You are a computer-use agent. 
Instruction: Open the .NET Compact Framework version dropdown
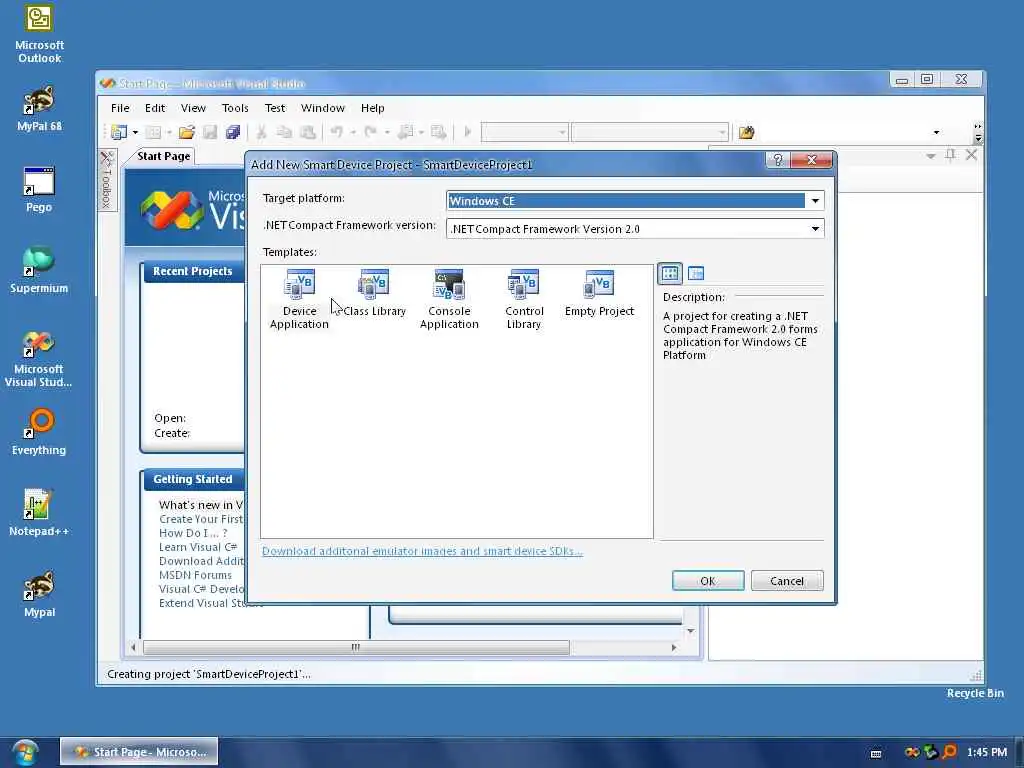tap(815, 229)
